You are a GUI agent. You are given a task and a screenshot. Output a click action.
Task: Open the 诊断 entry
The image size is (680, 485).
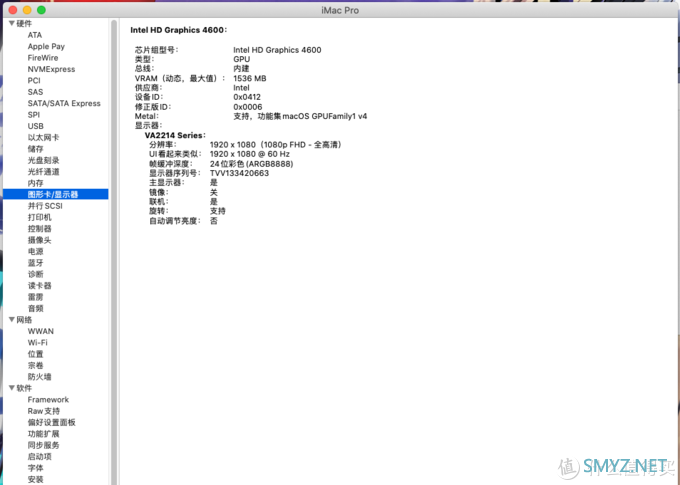(x=36, y=274)
